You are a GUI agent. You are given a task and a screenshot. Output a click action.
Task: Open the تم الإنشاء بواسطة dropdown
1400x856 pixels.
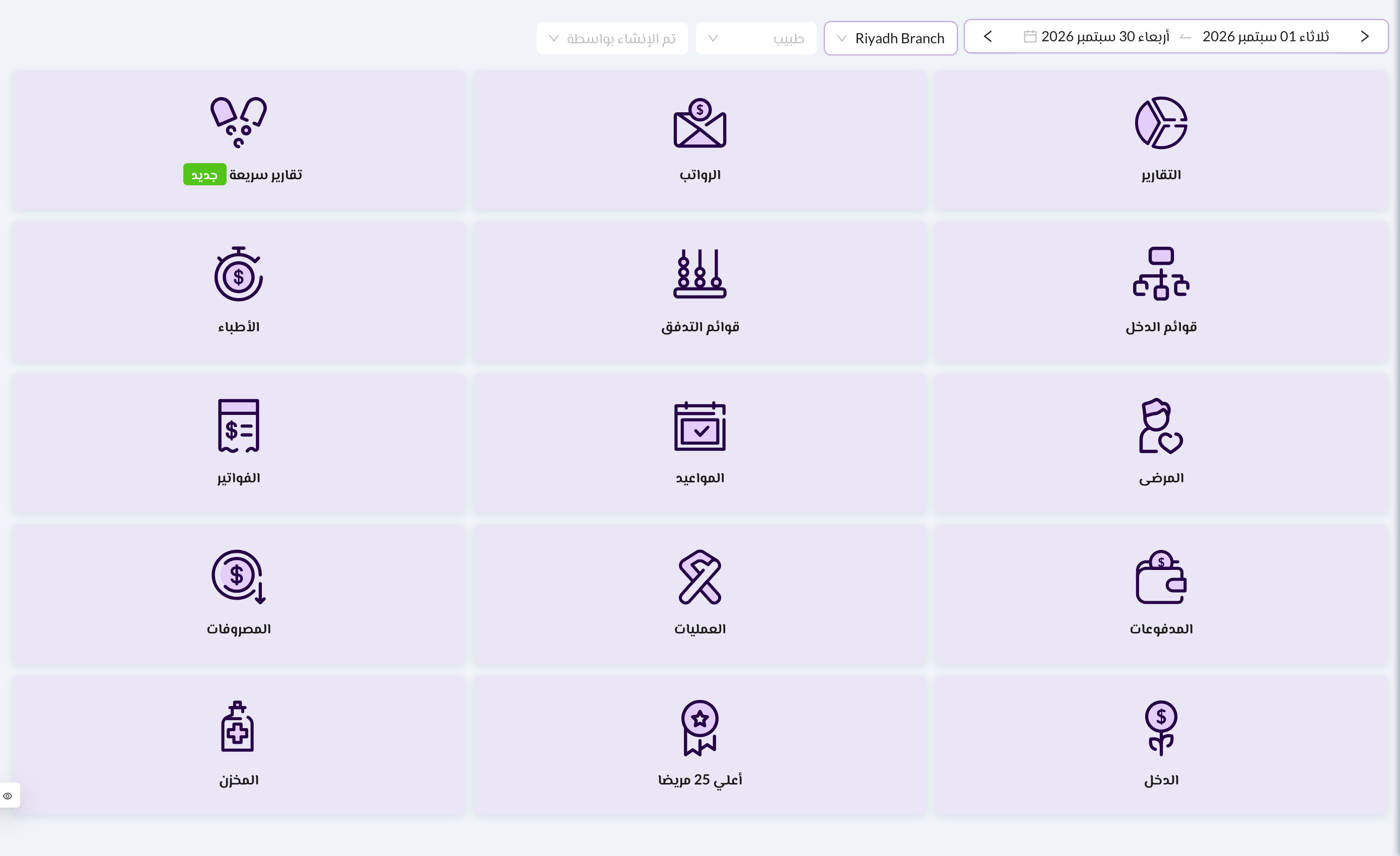[612, 38]
